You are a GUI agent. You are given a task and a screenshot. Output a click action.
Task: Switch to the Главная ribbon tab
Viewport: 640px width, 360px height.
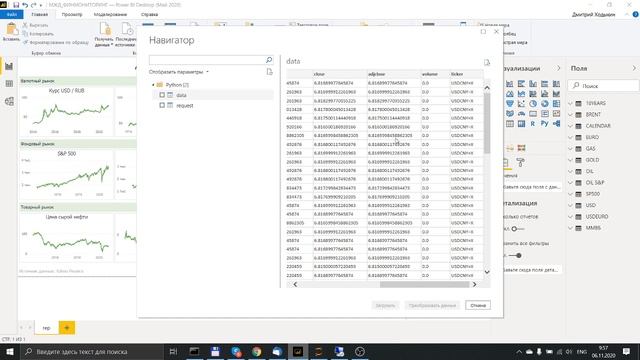point(40,14)
